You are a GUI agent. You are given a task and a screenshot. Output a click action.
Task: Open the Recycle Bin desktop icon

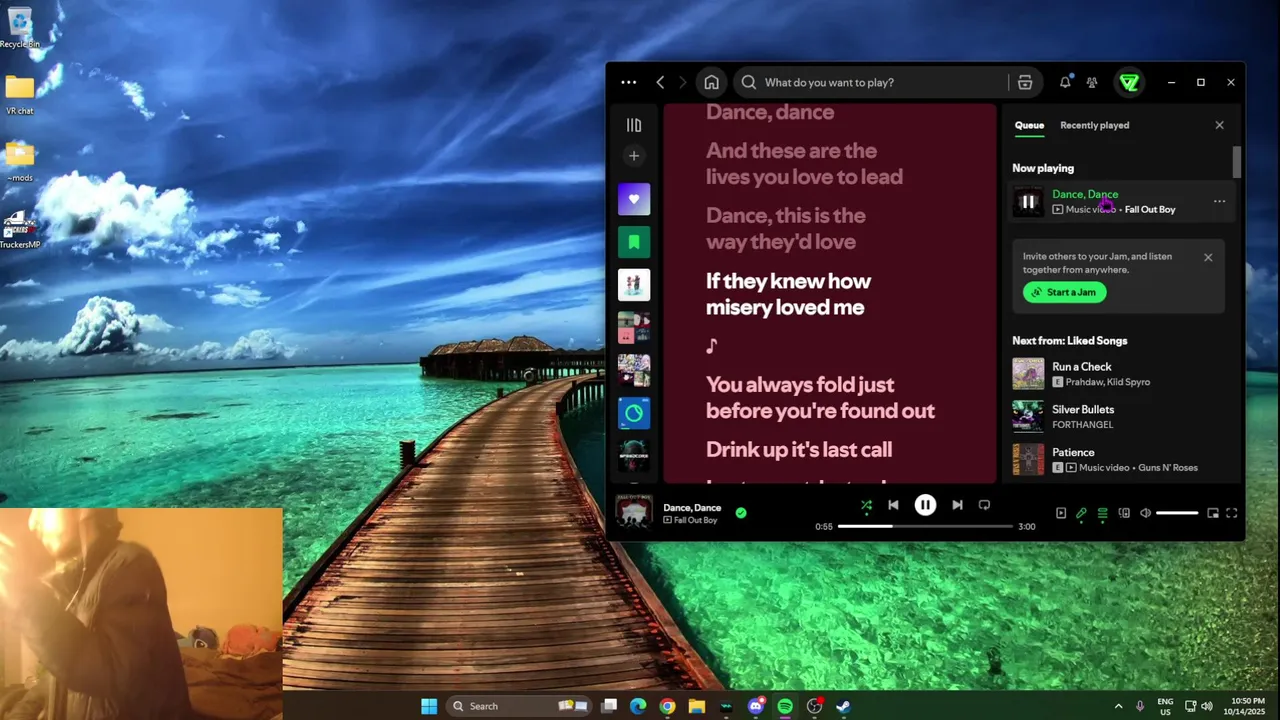pos(19,27)
